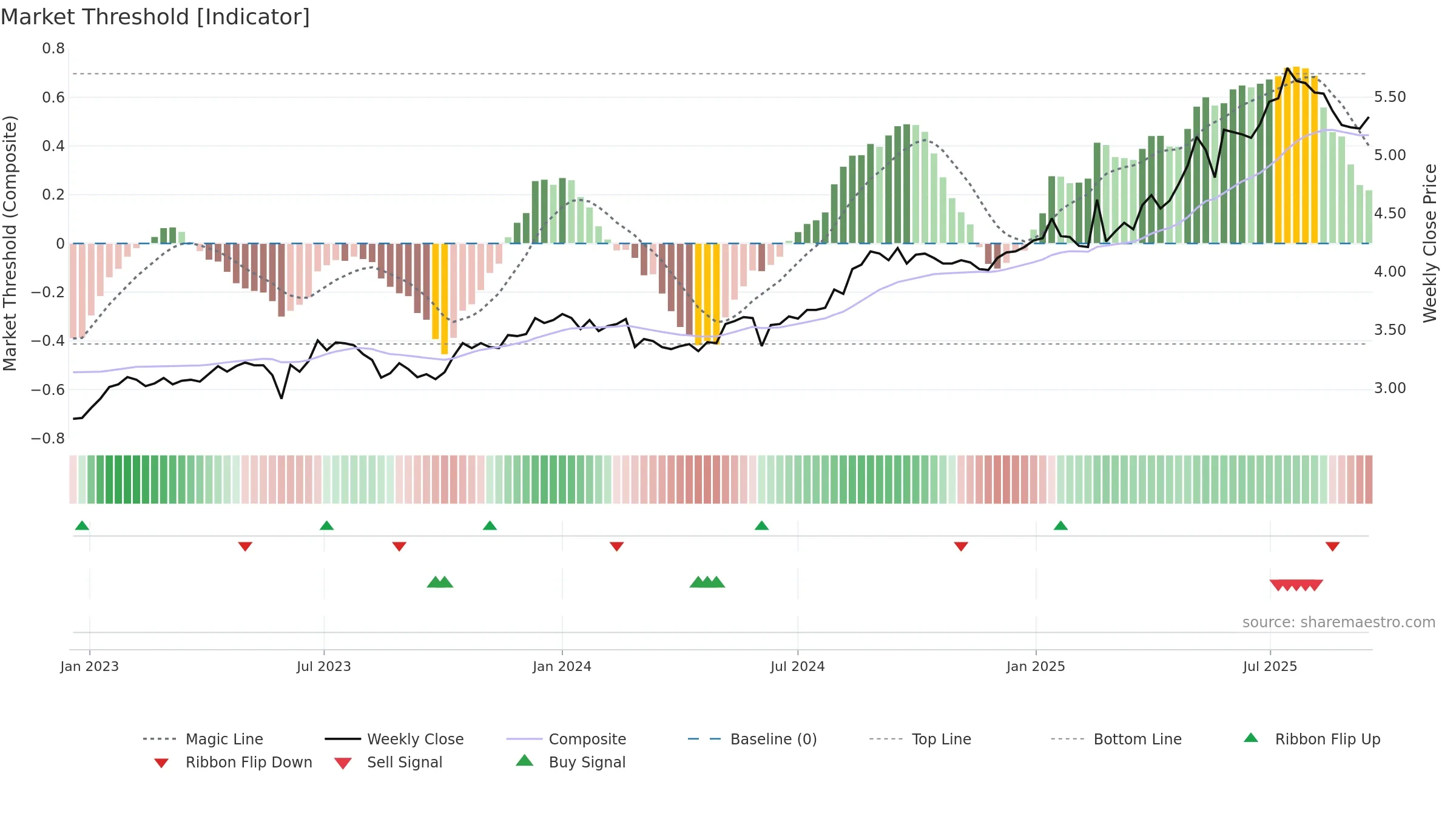Click the green flip-up triangle just after Jan 2025
The width and height of the screenshot is (1456, 819).
(1060, 525)
